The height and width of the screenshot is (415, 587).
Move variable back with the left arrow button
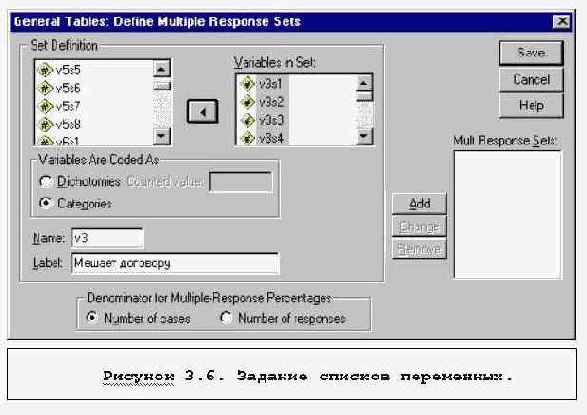202,112
